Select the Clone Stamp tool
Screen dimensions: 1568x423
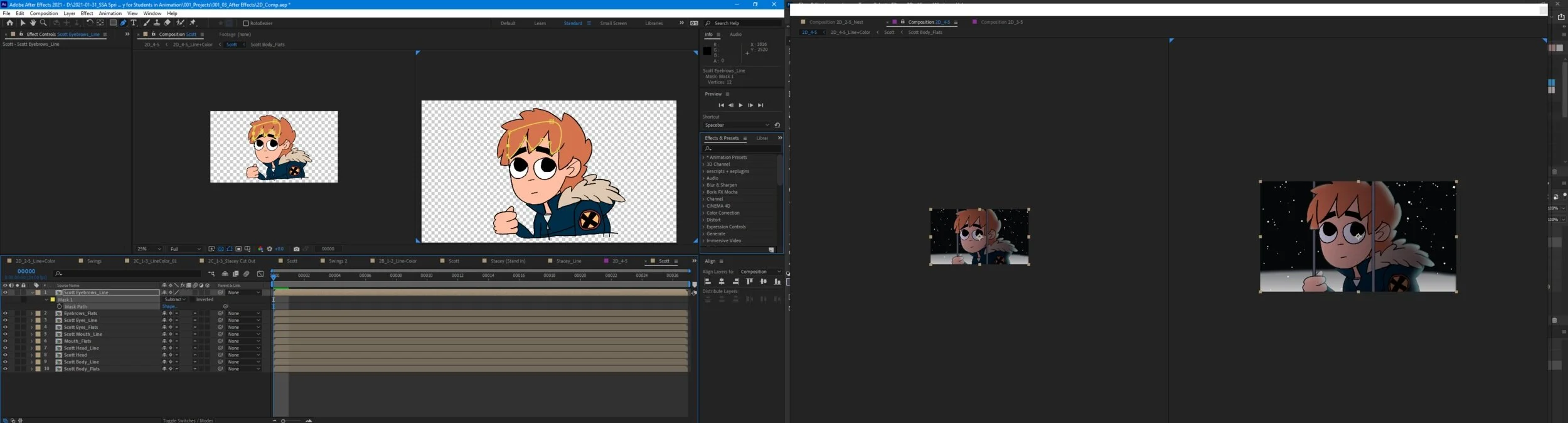pos(157,23)
